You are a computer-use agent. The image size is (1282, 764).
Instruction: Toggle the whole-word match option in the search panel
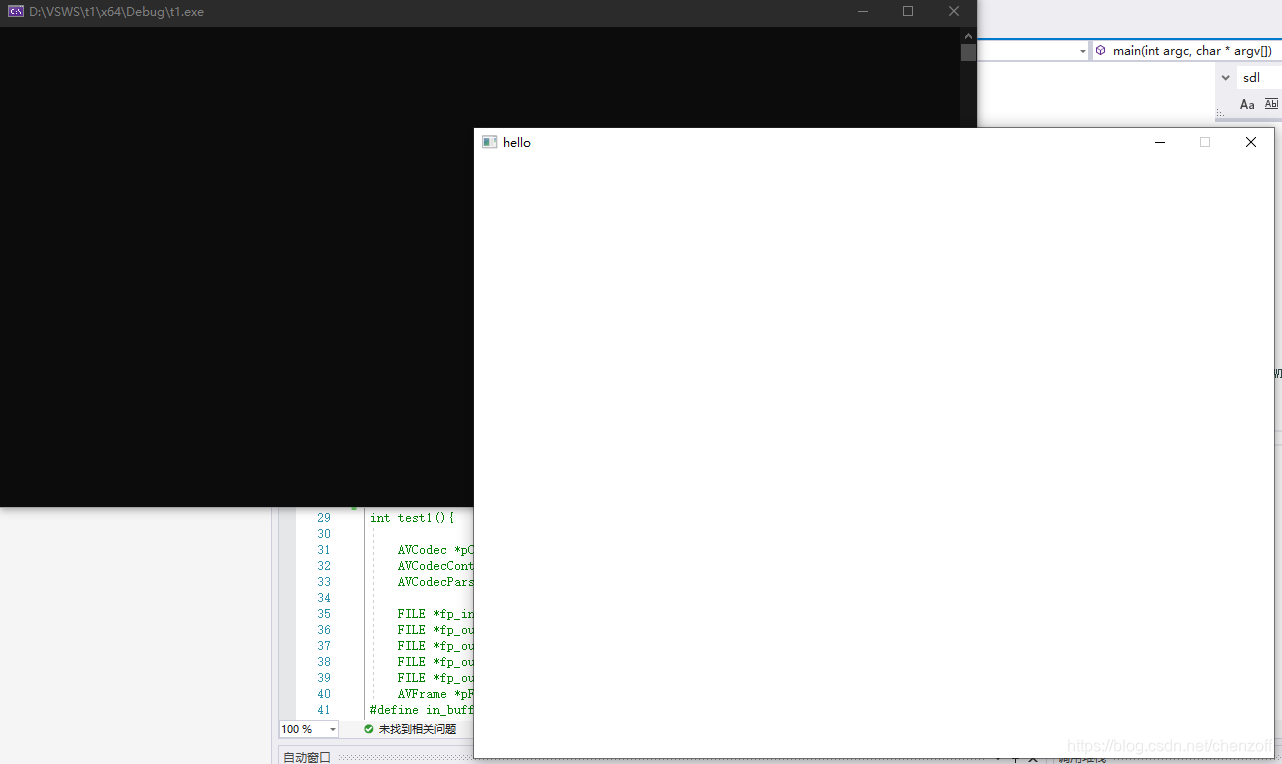click(x=1271, y=103)
